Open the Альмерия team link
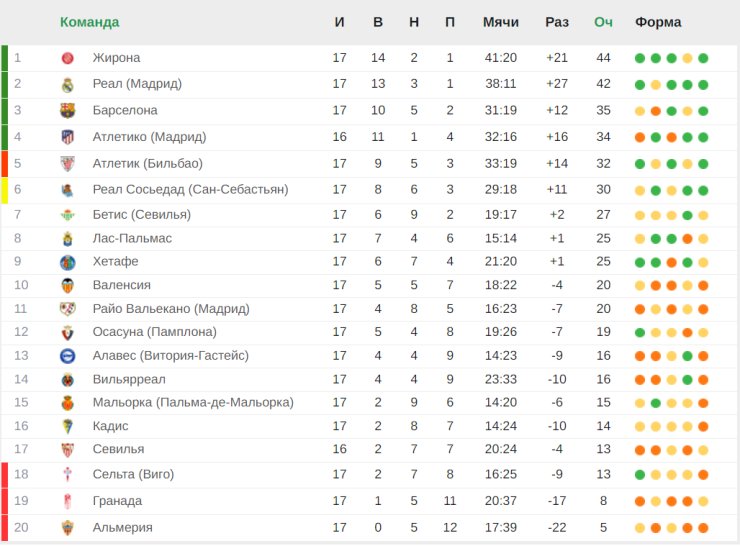The image size is (740, 546). point(122,527)
